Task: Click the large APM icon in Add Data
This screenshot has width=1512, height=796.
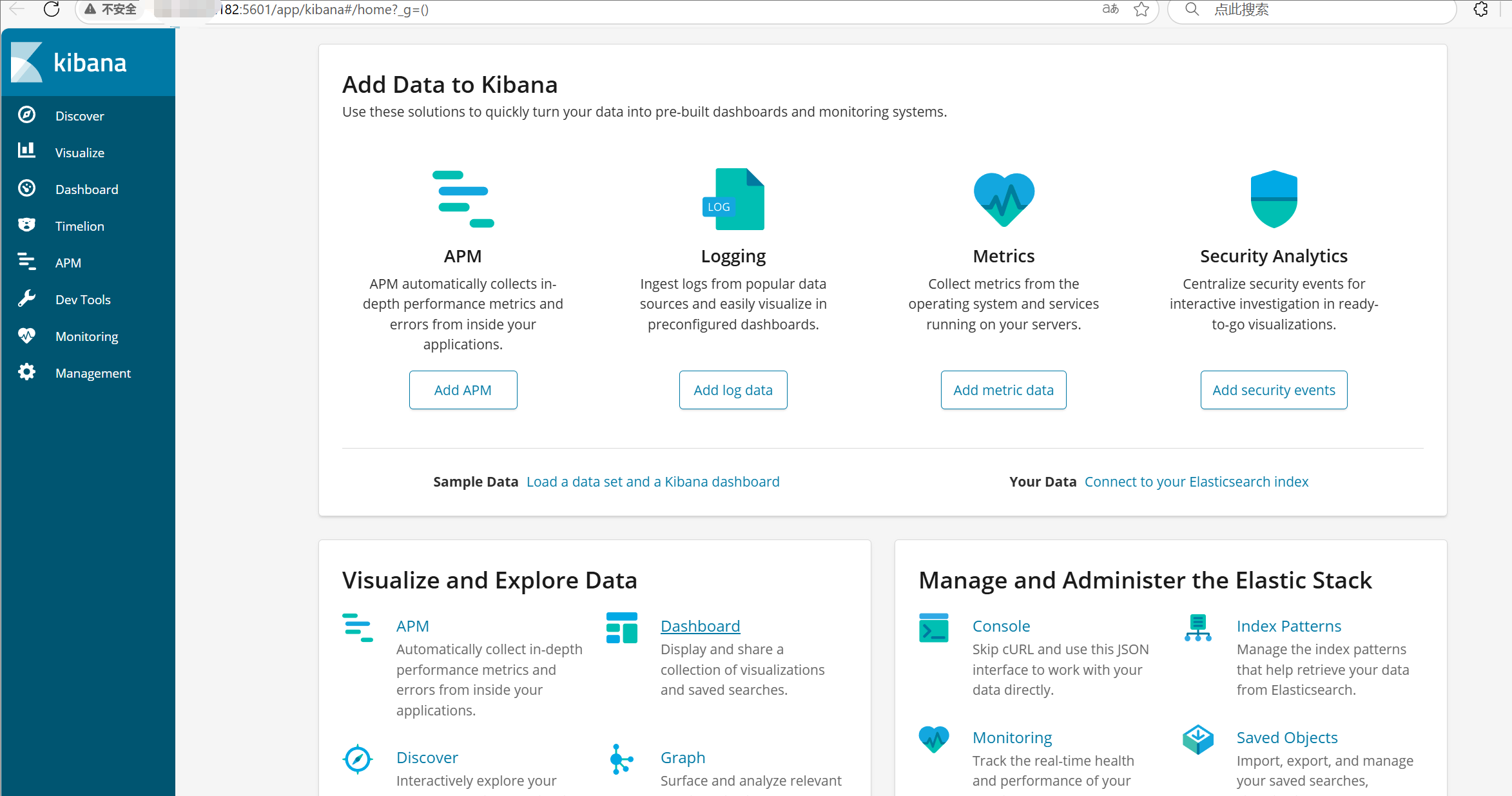Action: tap(463, 199)
